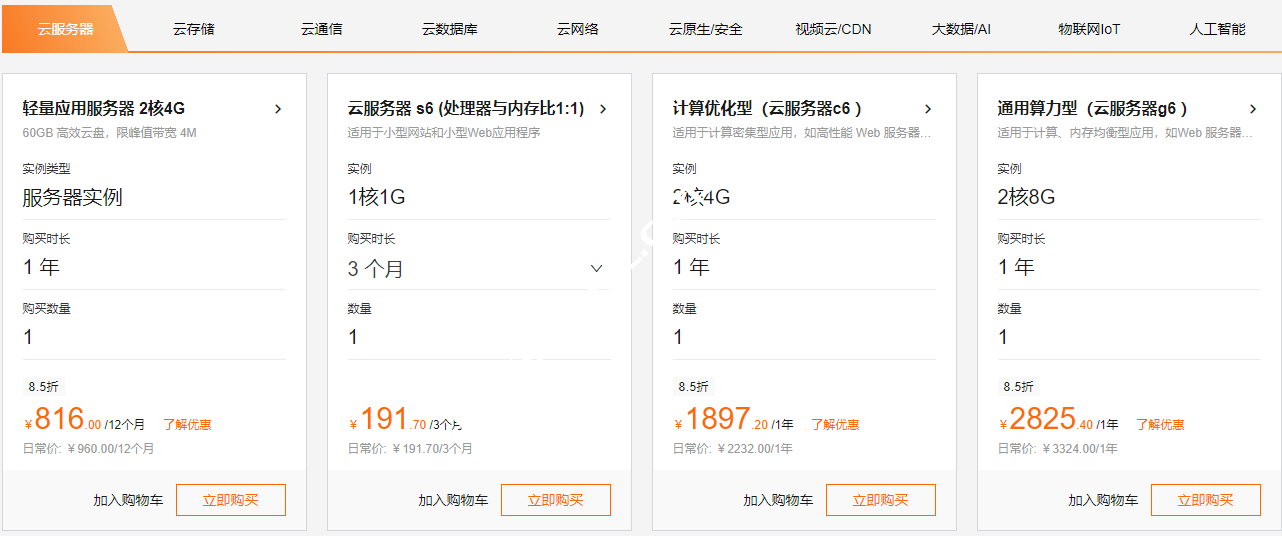Click arrow beside 通用算力型 g6 title
1282x536 pixels.
click(x=1253, y=109)
